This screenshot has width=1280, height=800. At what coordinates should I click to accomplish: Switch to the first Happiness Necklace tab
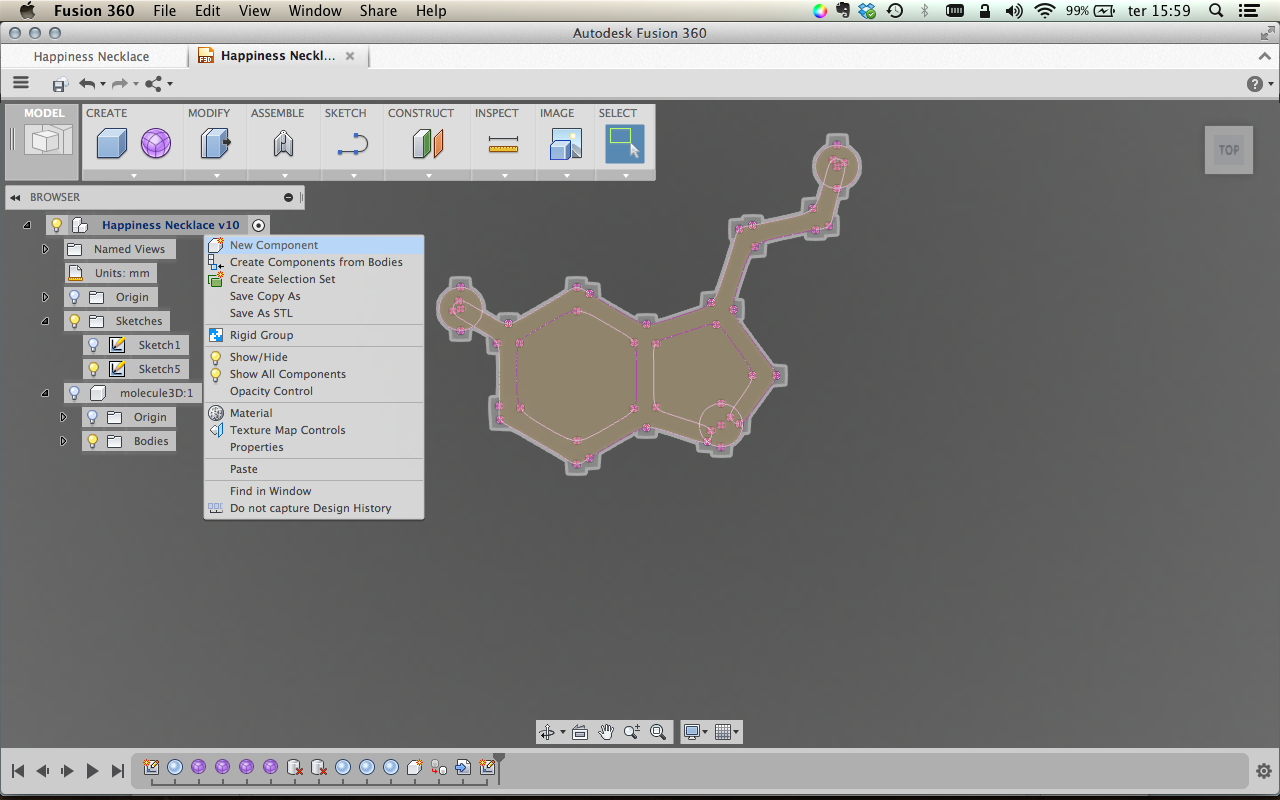(91, 56)
